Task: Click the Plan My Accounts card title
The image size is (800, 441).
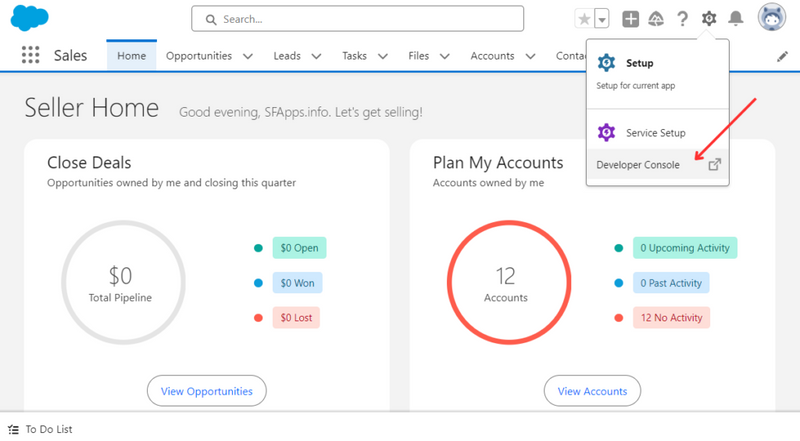Action: point(498,162)
